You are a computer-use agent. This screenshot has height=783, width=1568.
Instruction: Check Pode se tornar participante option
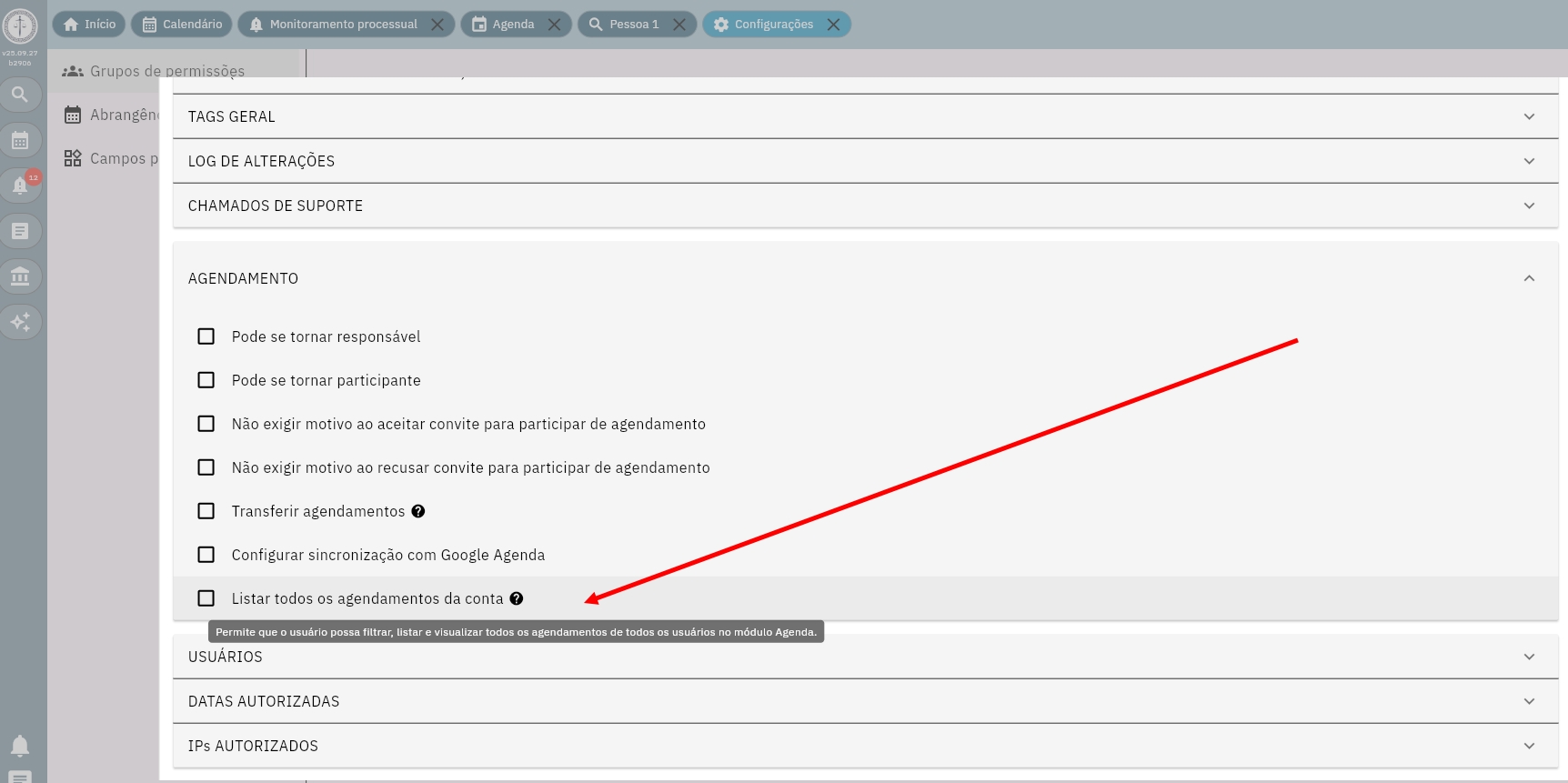tap(206, 380)
